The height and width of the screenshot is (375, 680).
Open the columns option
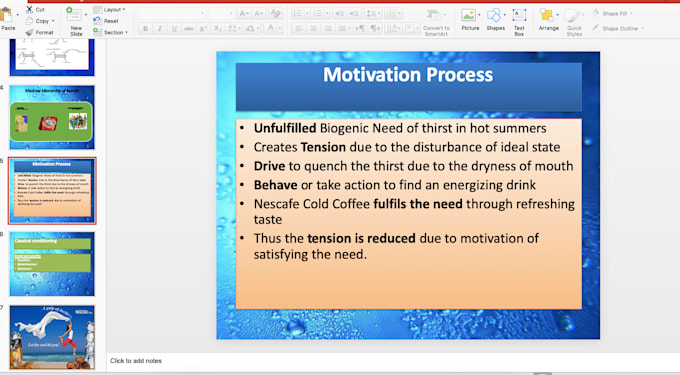pos(393,13)
